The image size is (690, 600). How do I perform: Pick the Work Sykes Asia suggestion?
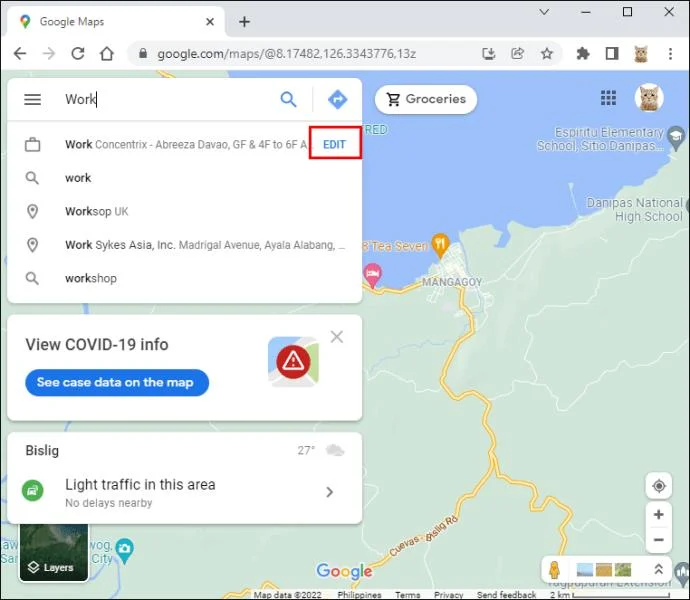tap(185, 245)
